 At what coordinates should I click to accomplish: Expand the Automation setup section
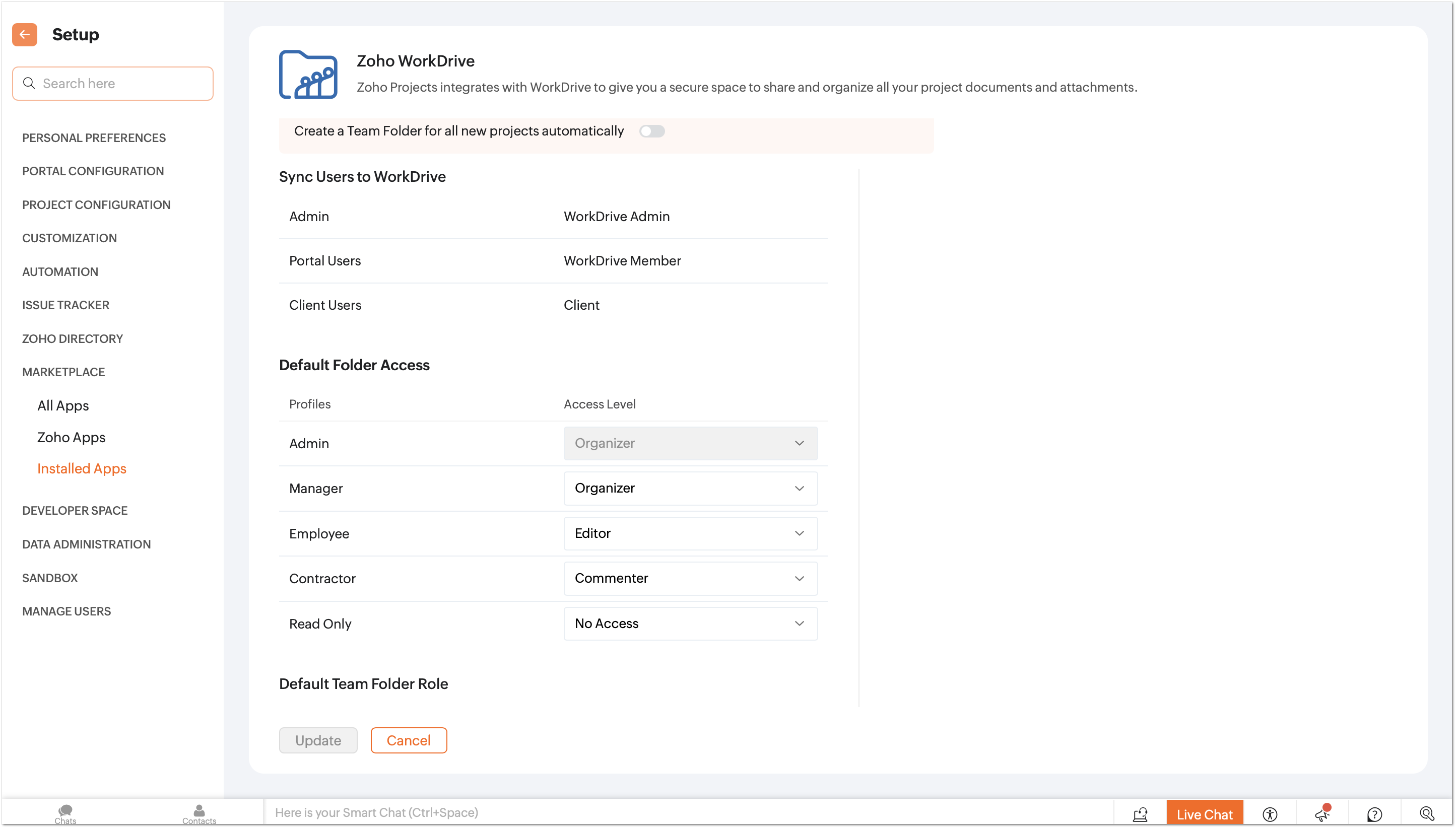click(x=60, y=272)
